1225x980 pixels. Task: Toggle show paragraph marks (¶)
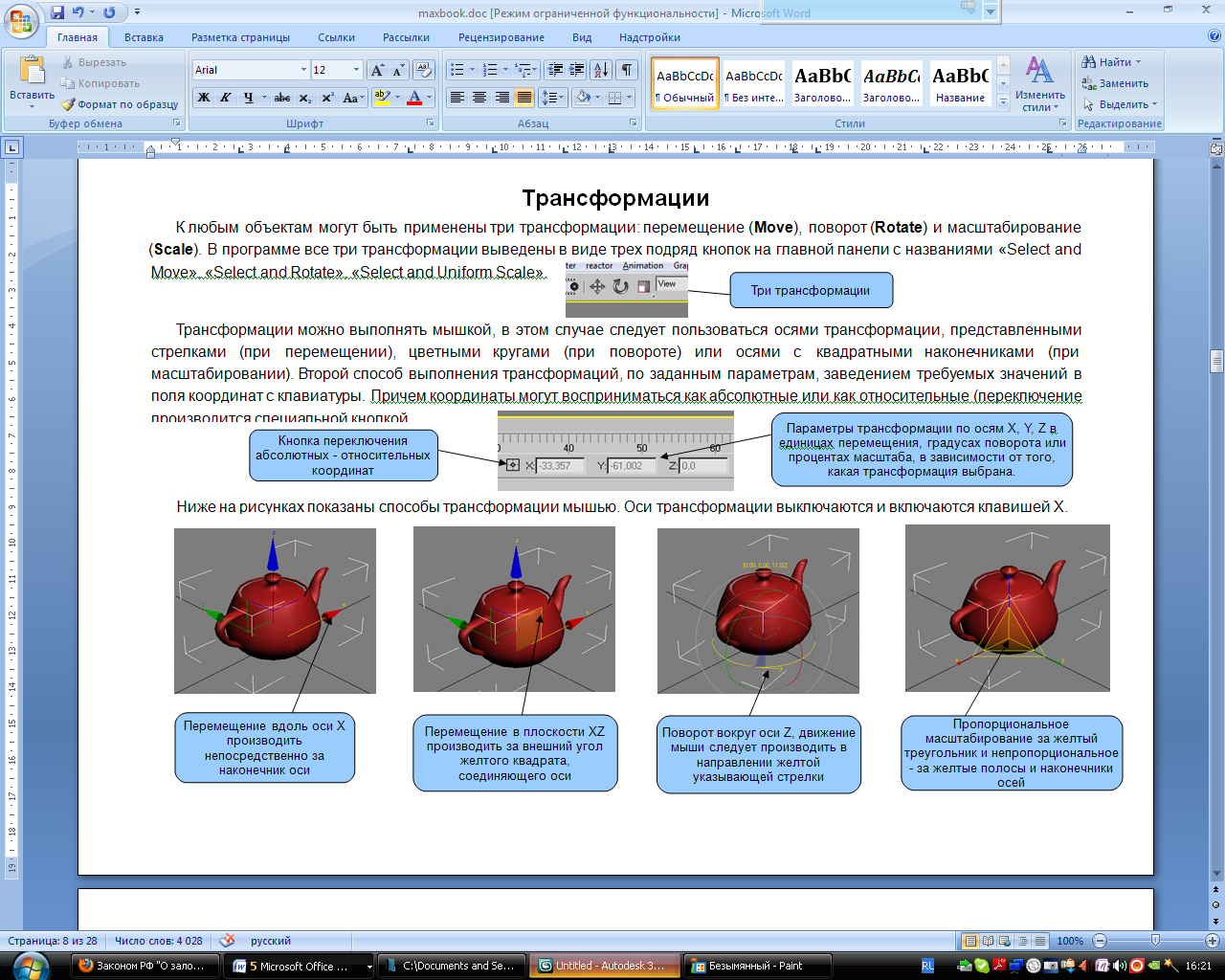pos(627,70)
